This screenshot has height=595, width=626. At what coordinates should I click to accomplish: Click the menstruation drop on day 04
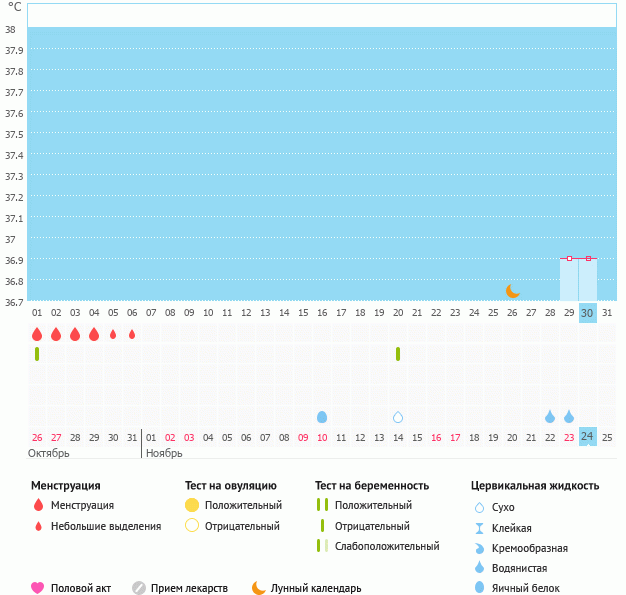point(94,334)
